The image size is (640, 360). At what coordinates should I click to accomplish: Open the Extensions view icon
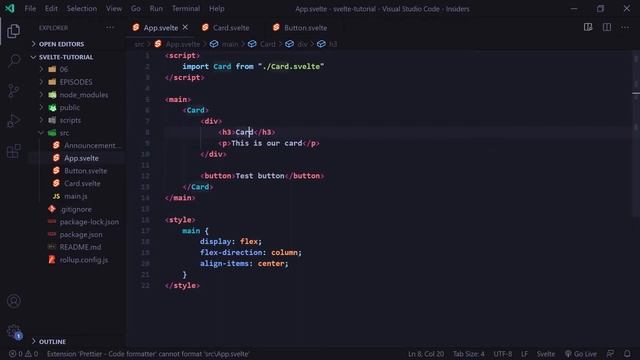pyautogui.click(x=13, y=151)
